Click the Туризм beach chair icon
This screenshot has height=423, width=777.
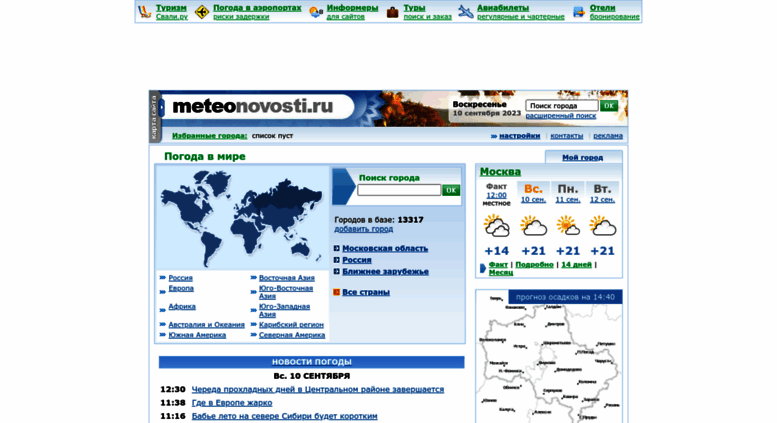pos(145,12)
